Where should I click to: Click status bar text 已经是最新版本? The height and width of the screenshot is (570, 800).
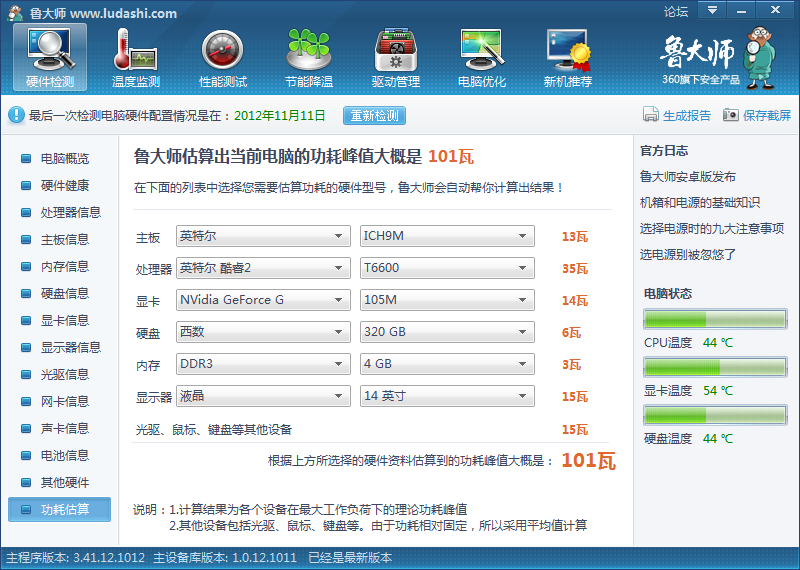(350, 558)
